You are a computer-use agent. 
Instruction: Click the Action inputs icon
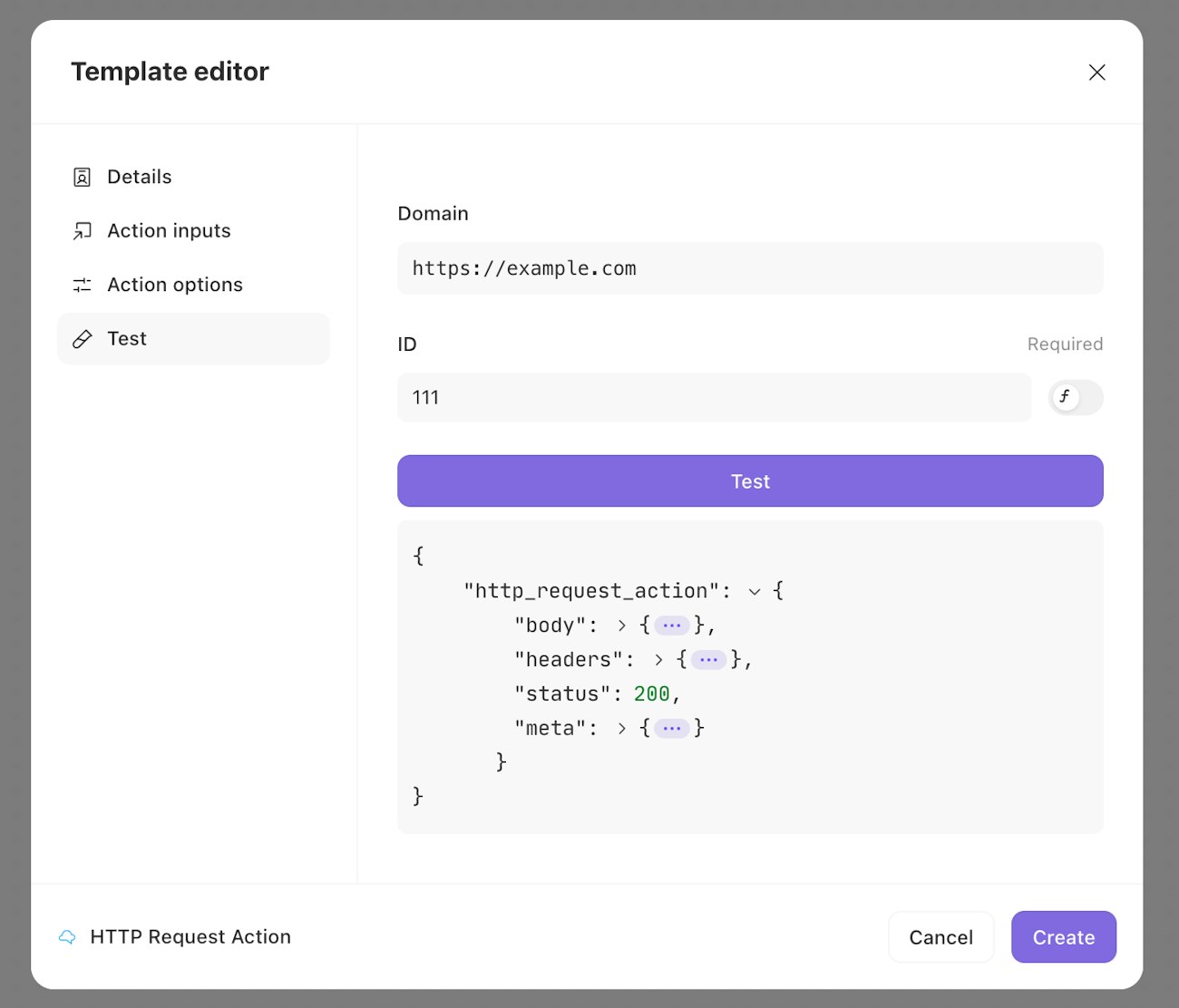tap(82, 231)
